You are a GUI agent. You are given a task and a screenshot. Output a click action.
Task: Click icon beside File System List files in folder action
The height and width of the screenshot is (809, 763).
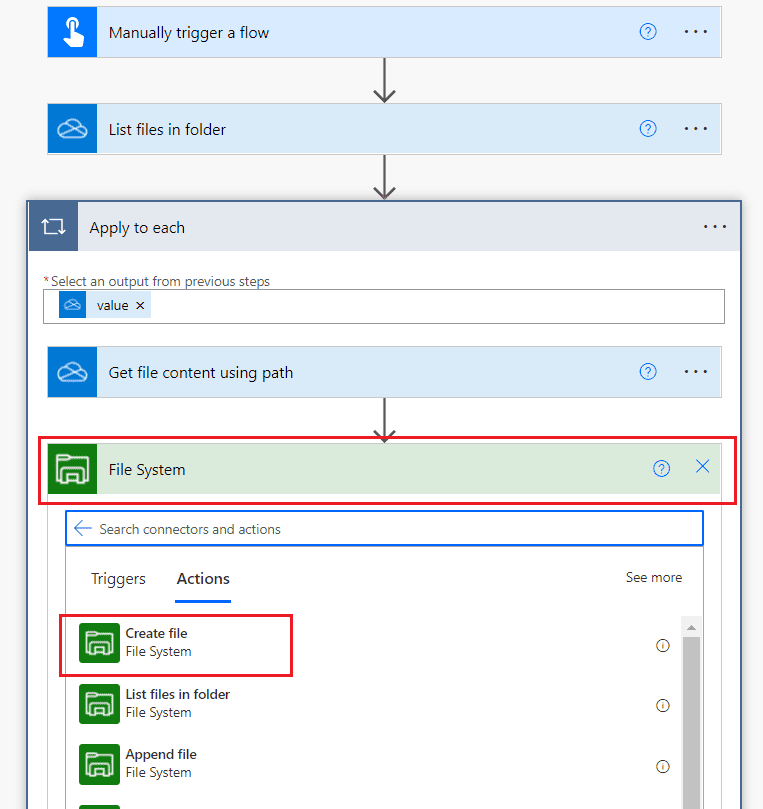point(100,704)
